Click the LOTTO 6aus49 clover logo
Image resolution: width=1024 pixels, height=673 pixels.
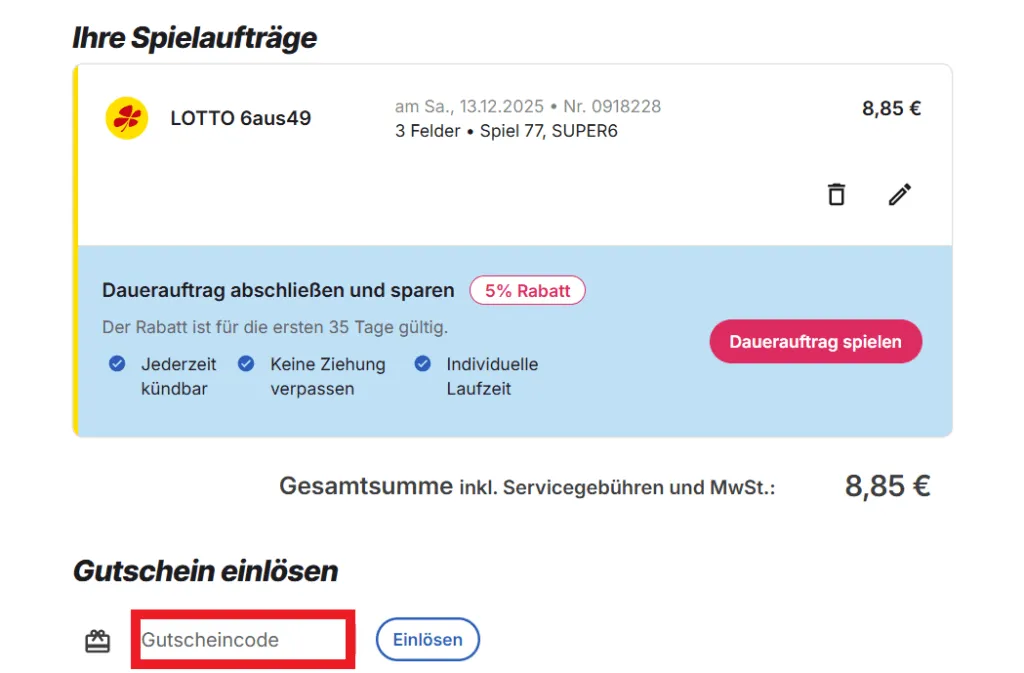click(126, 117)
